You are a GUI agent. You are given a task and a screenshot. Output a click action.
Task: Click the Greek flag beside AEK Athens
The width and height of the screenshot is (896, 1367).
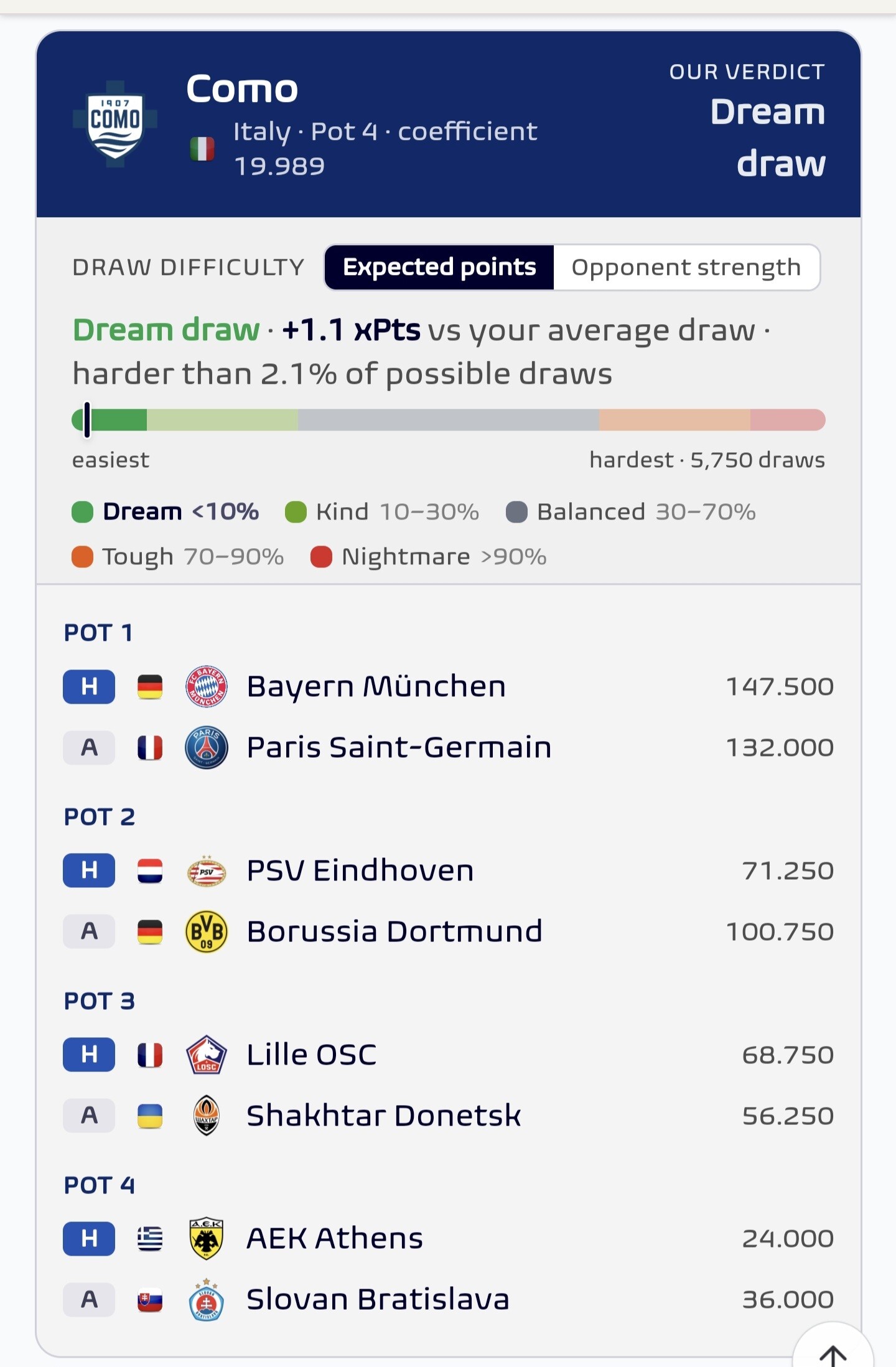150,1238
